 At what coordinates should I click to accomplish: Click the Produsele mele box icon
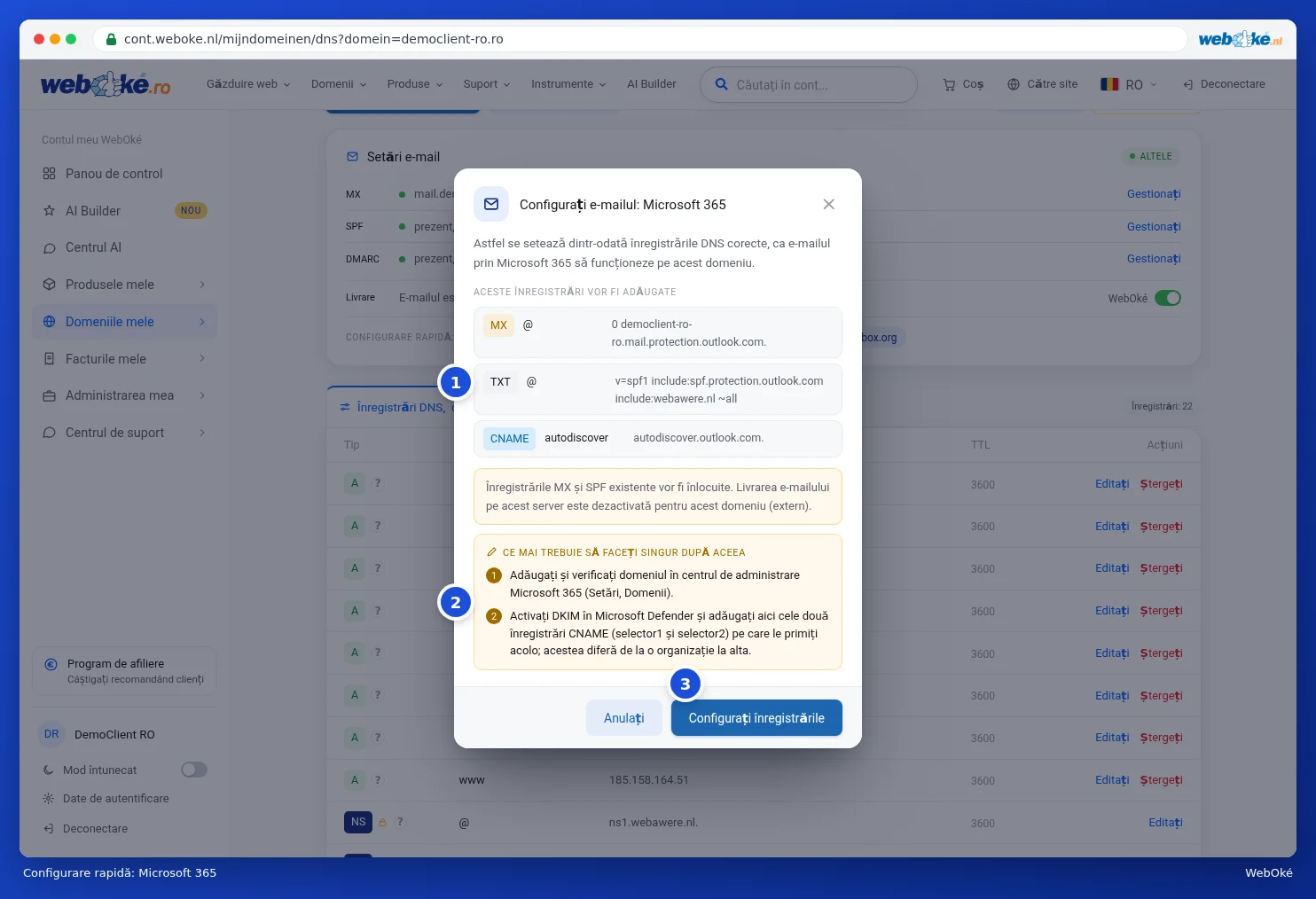point(50,285)
